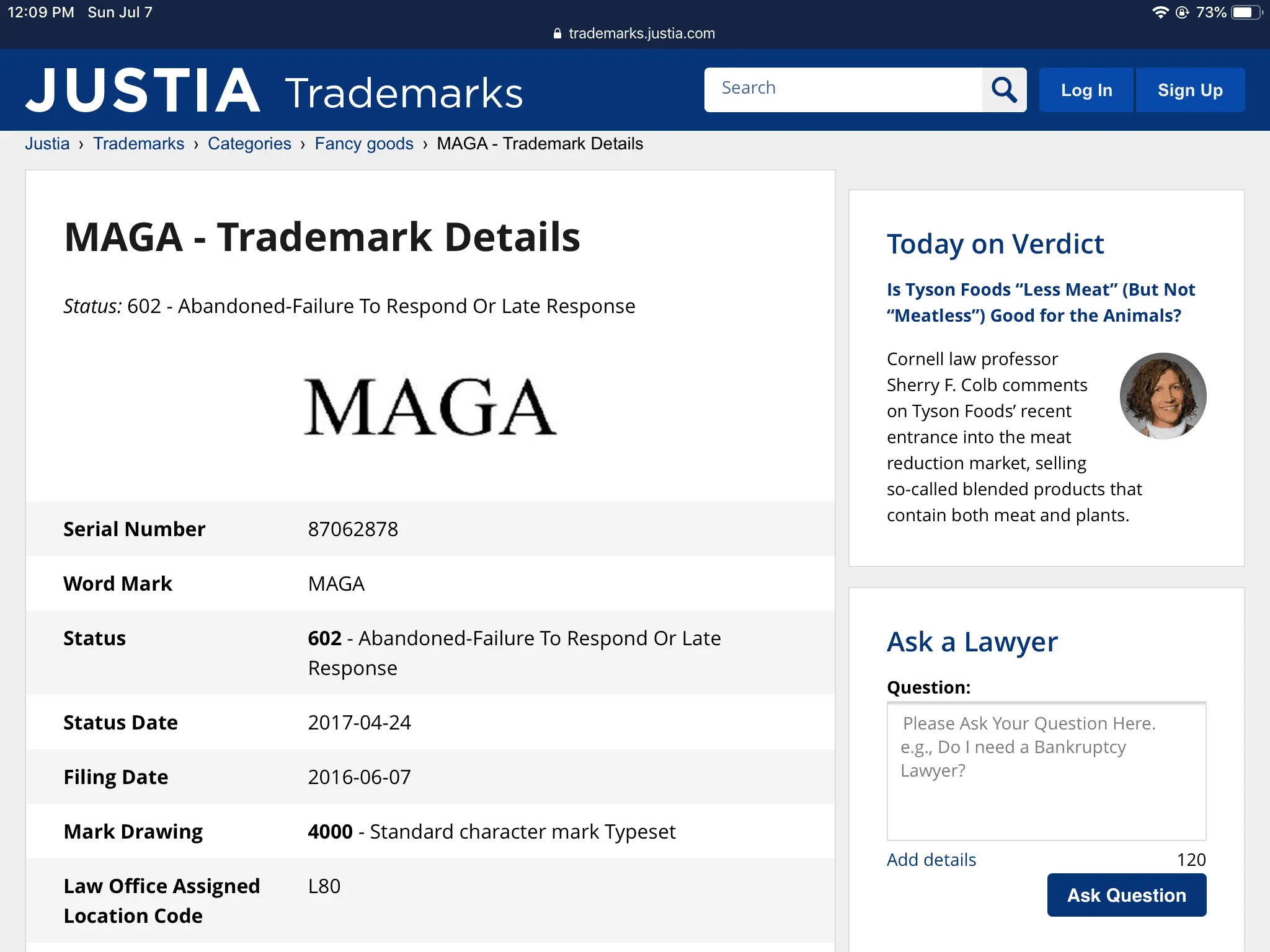Click the lawyer question text area
This screenshot has height=952, width=1270.
1046,771
